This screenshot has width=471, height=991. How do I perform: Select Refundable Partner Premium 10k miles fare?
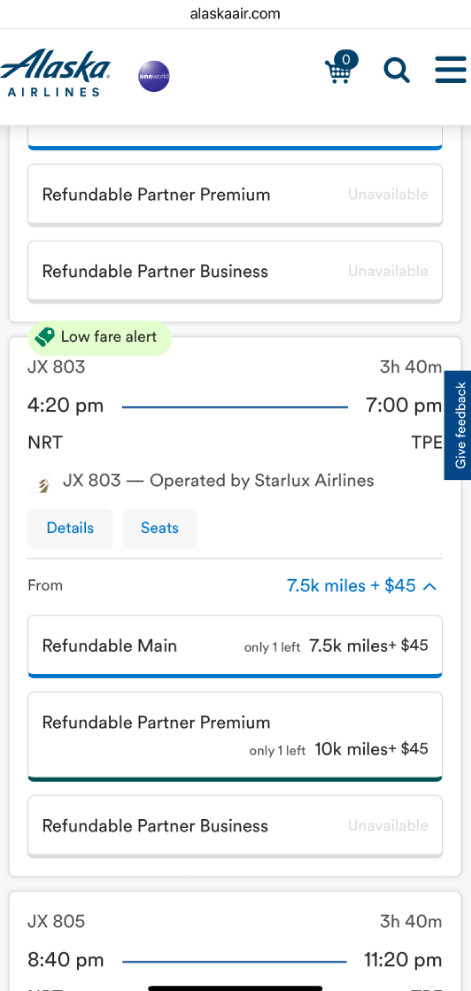(x=235, y=736)
